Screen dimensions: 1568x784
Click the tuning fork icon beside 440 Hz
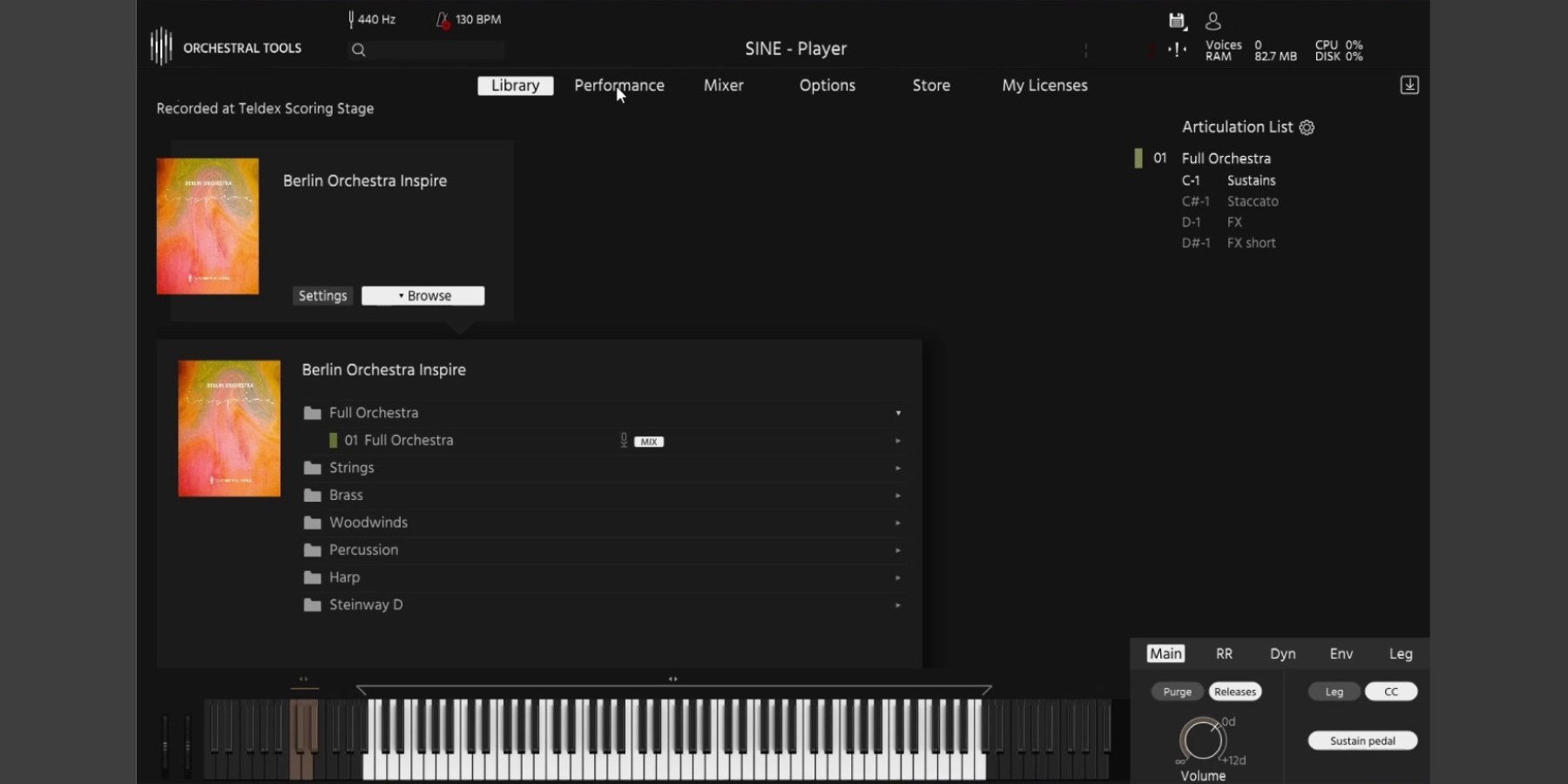point(351,19)
